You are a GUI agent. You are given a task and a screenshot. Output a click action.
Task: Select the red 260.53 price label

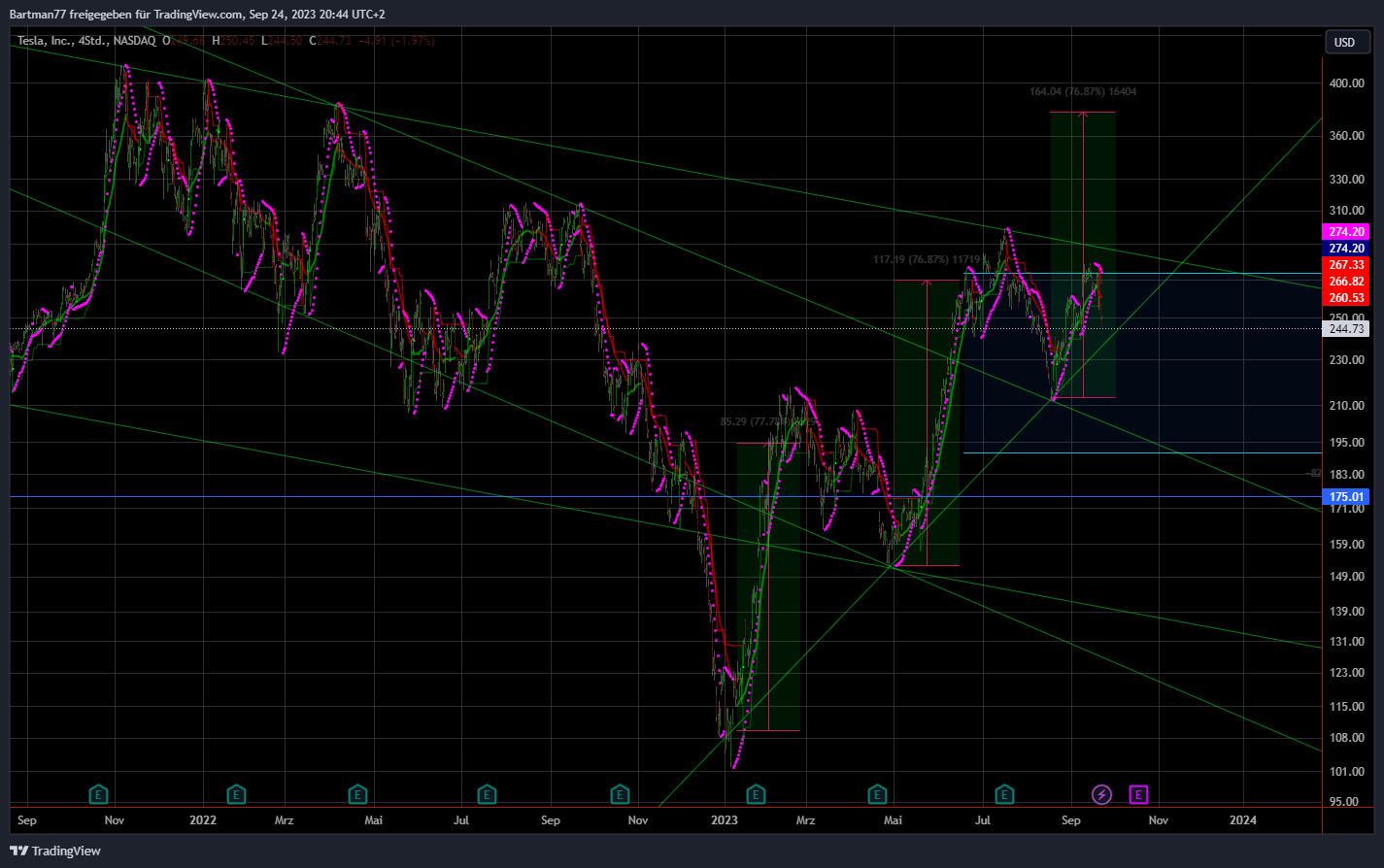[1346, 298]
